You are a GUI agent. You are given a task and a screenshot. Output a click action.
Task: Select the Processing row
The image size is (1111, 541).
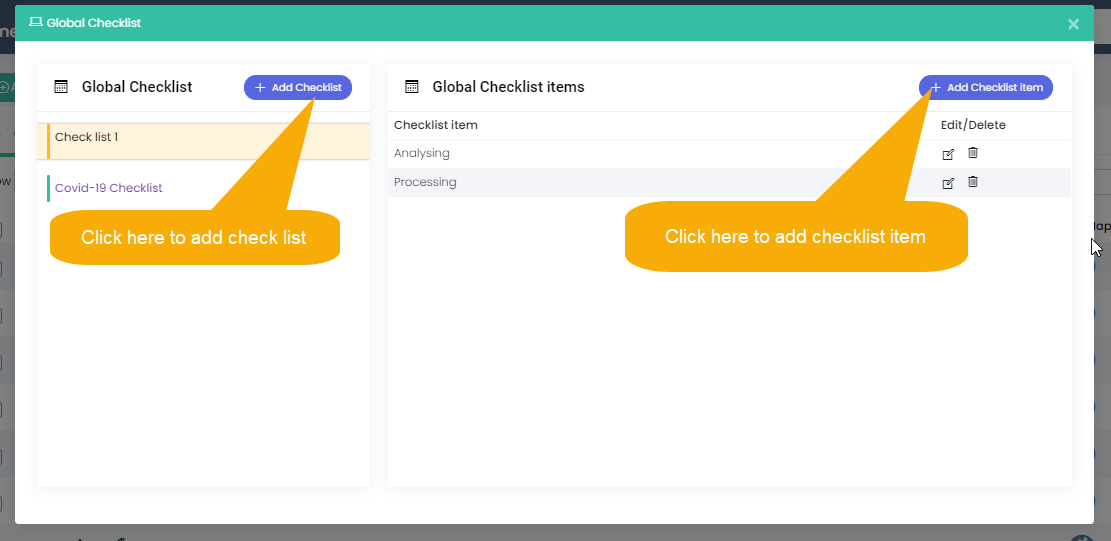(729, 183)
